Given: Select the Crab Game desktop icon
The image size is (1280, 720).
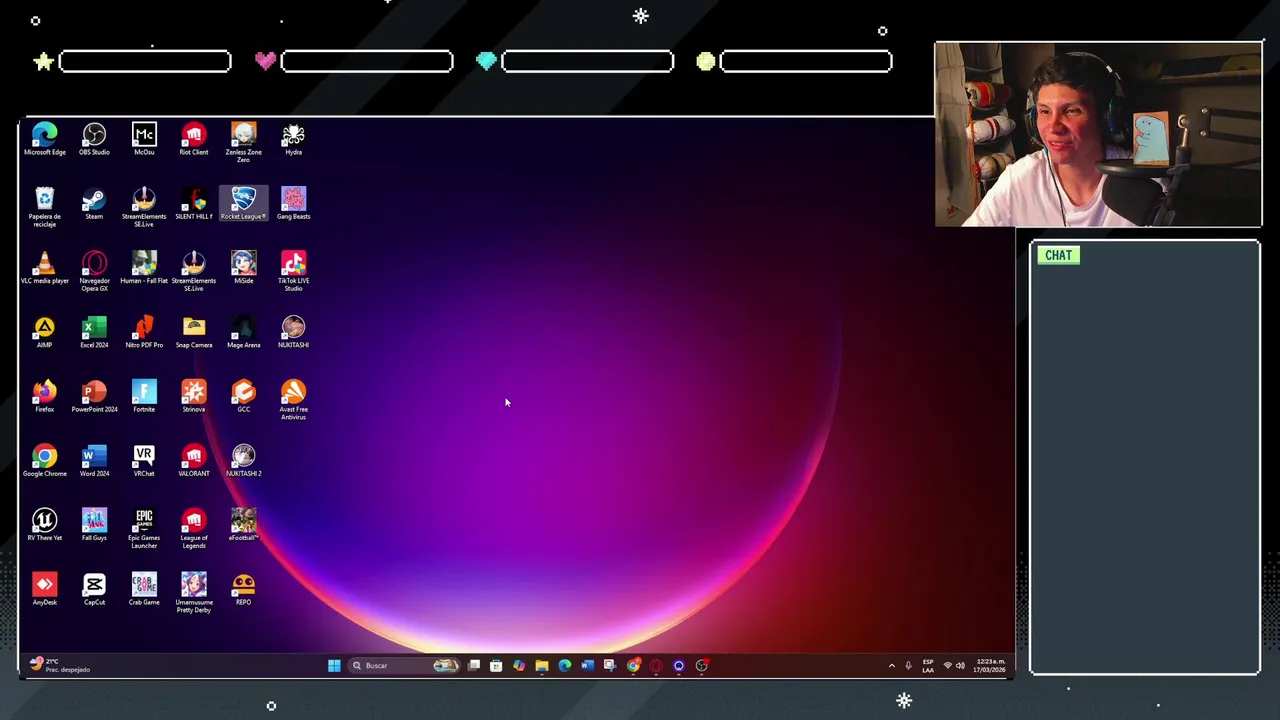Looking at the screenshot, I should click(144, 589).
